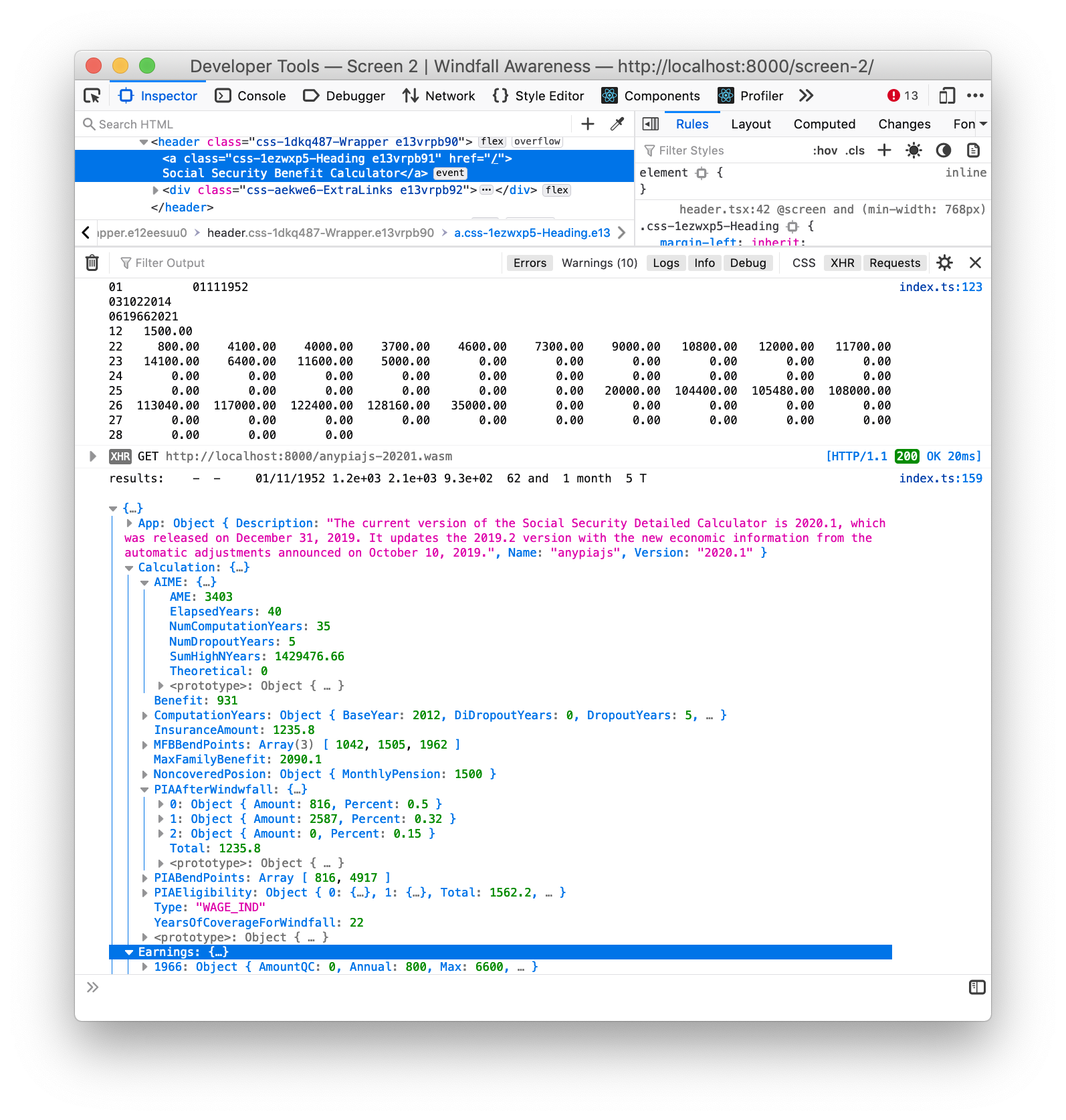Screen dimensions: 1066x1120
Task: Toggle responsive design mode icon
Action: [x=946, y=96]
